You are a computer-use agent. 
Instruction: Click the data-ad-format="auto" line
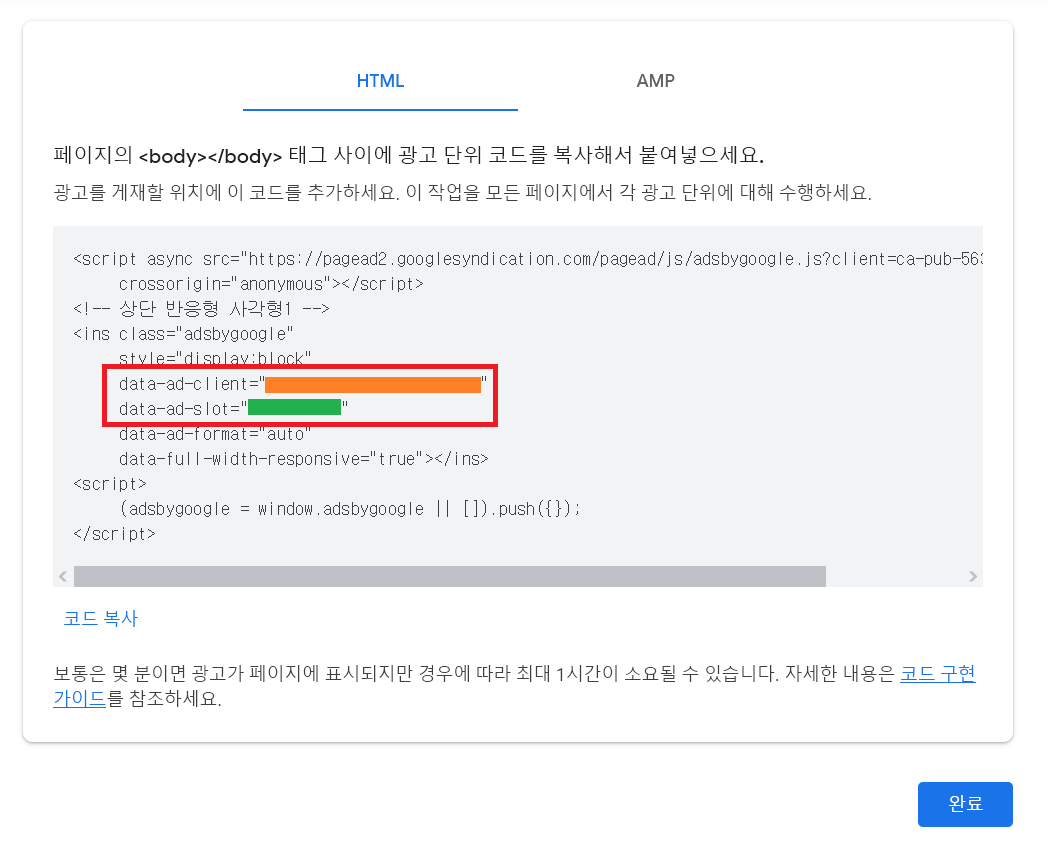click(215, 434)
